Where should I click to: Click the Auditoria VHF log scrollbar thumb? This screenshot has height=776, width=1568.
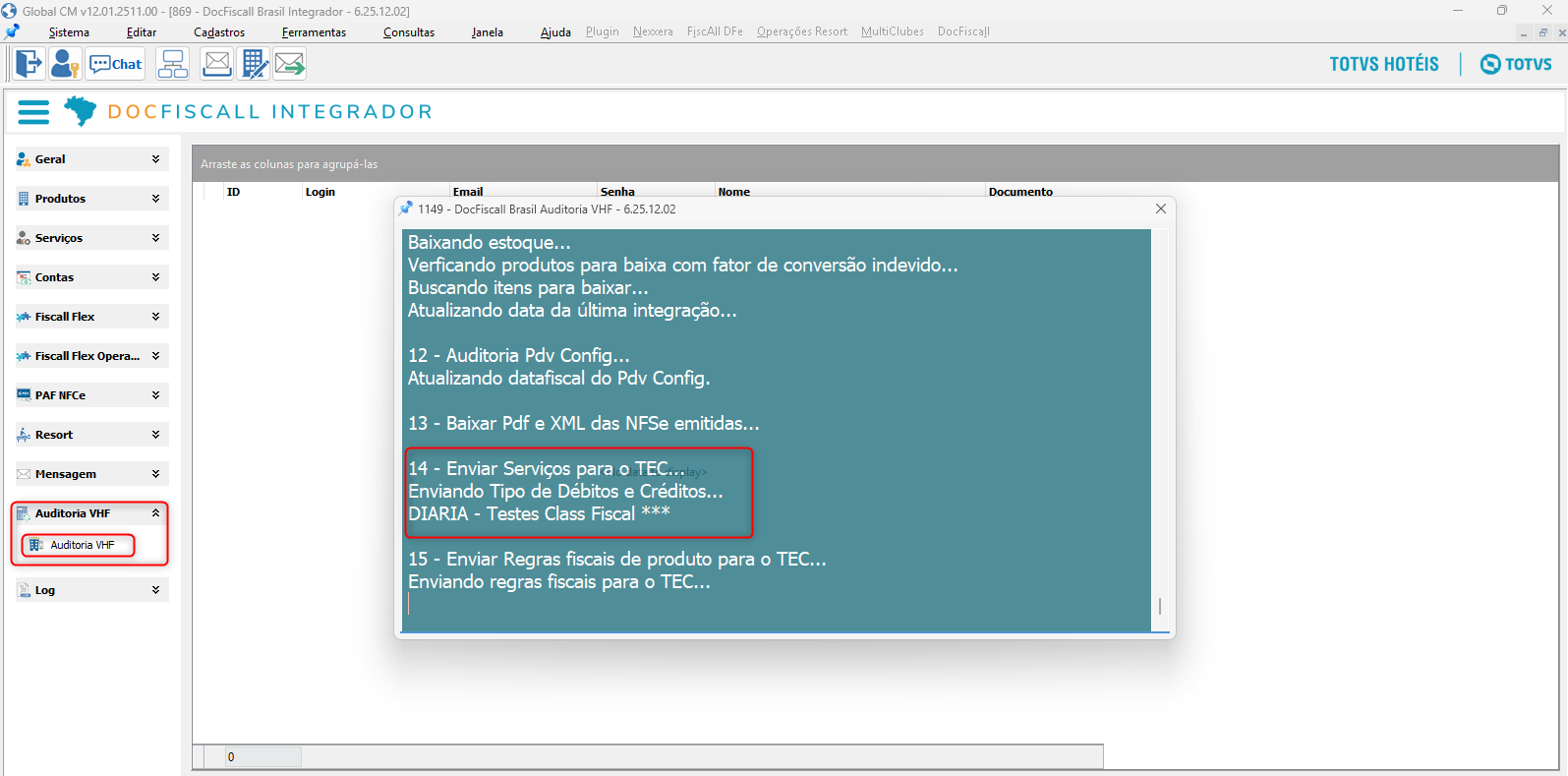(x=1160, y=606)
